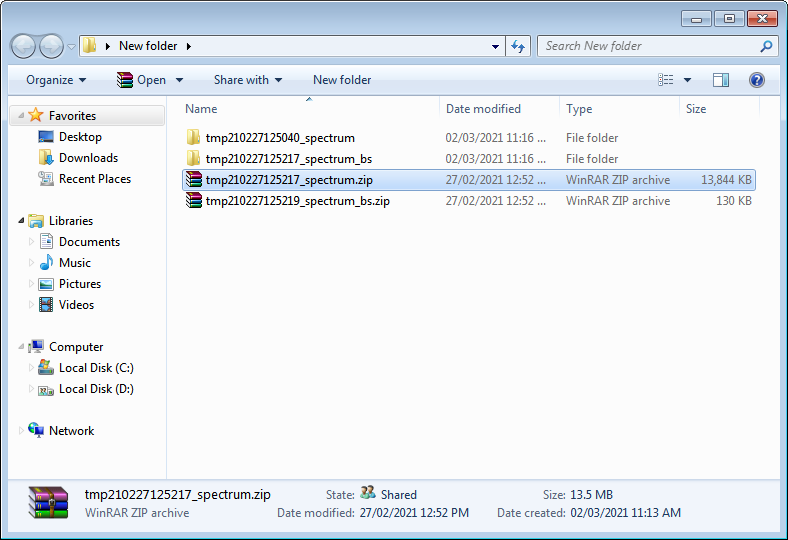Expand the Videos library
This screenshot has width=788, height=540.
(31, 305)
